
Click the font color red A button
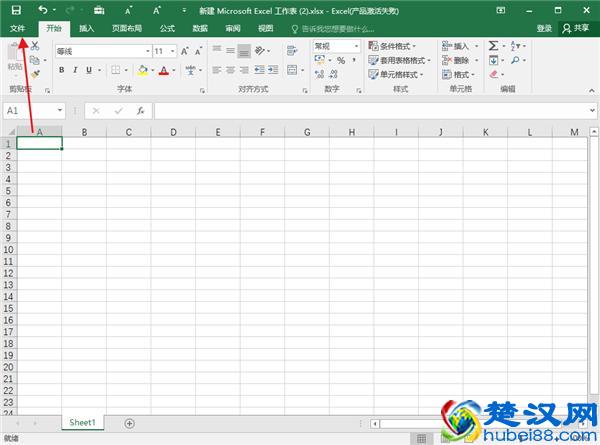pyautogui.click(x=162, y=70)
